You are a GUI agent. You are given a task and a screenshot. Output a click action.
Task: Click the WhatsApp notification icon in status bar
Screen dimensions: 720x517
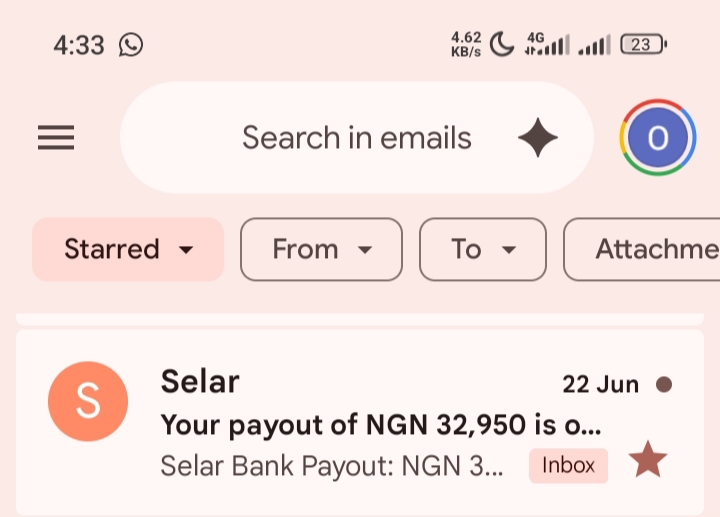click(131, 45)
